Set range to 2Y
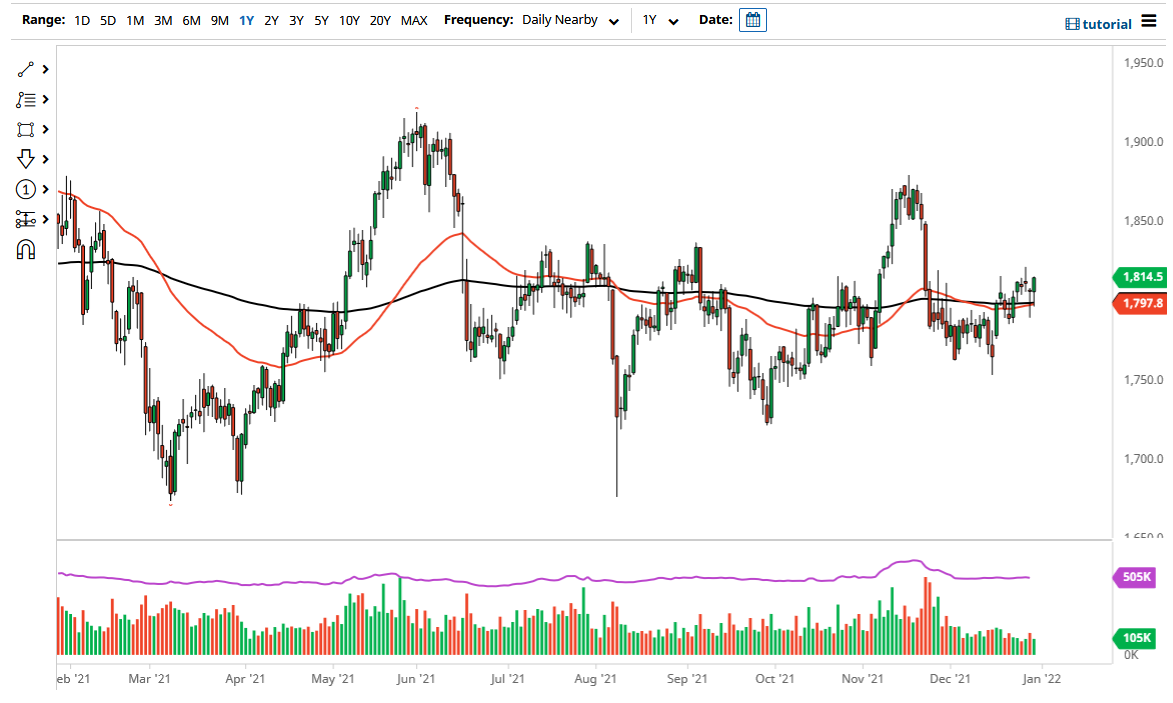The width and height of the screenshot is (1173, 703). [271, 20]
